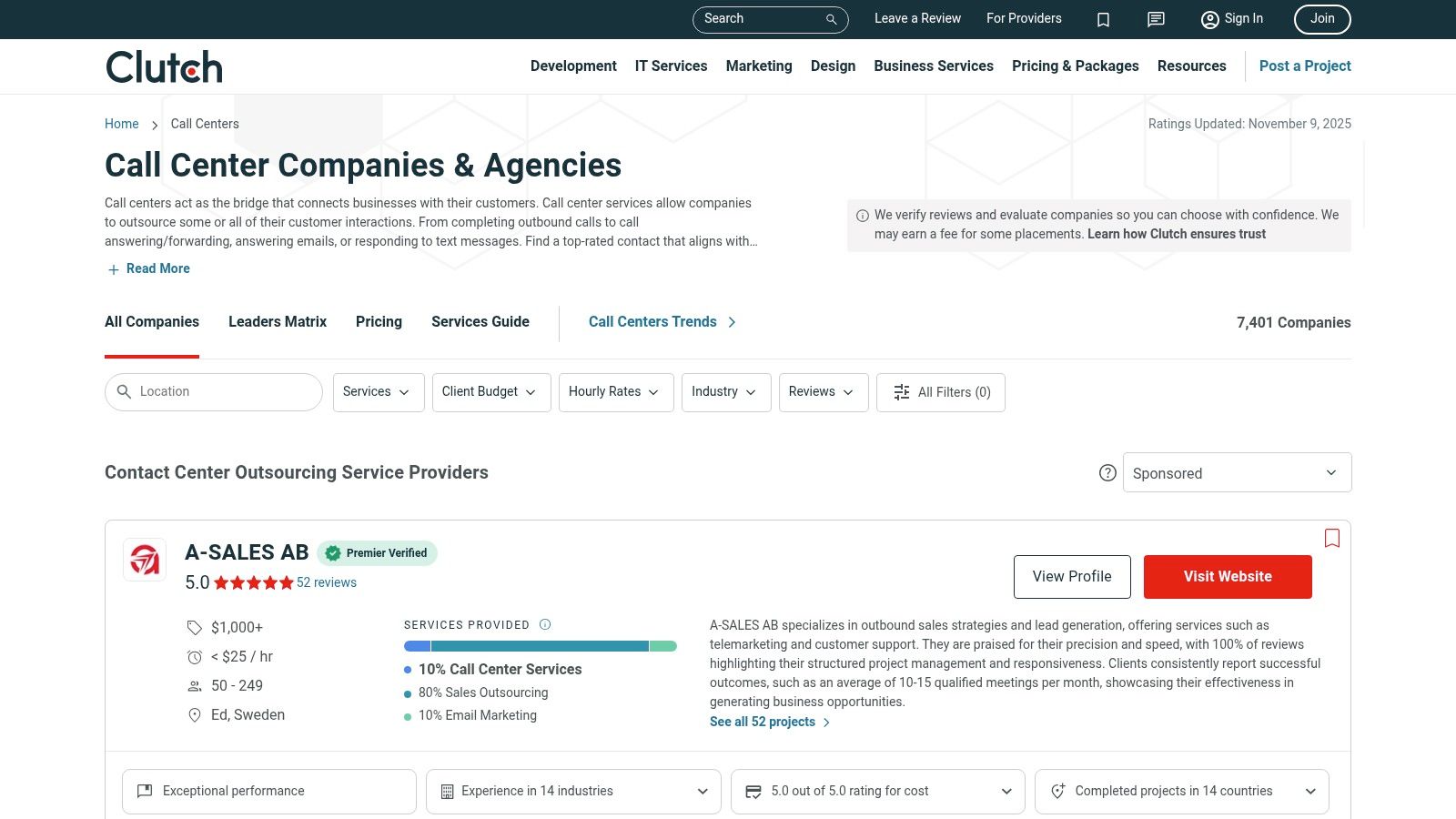Open the Business Services menu
Screen dimensions: 1456x819
tap(933, 66)
